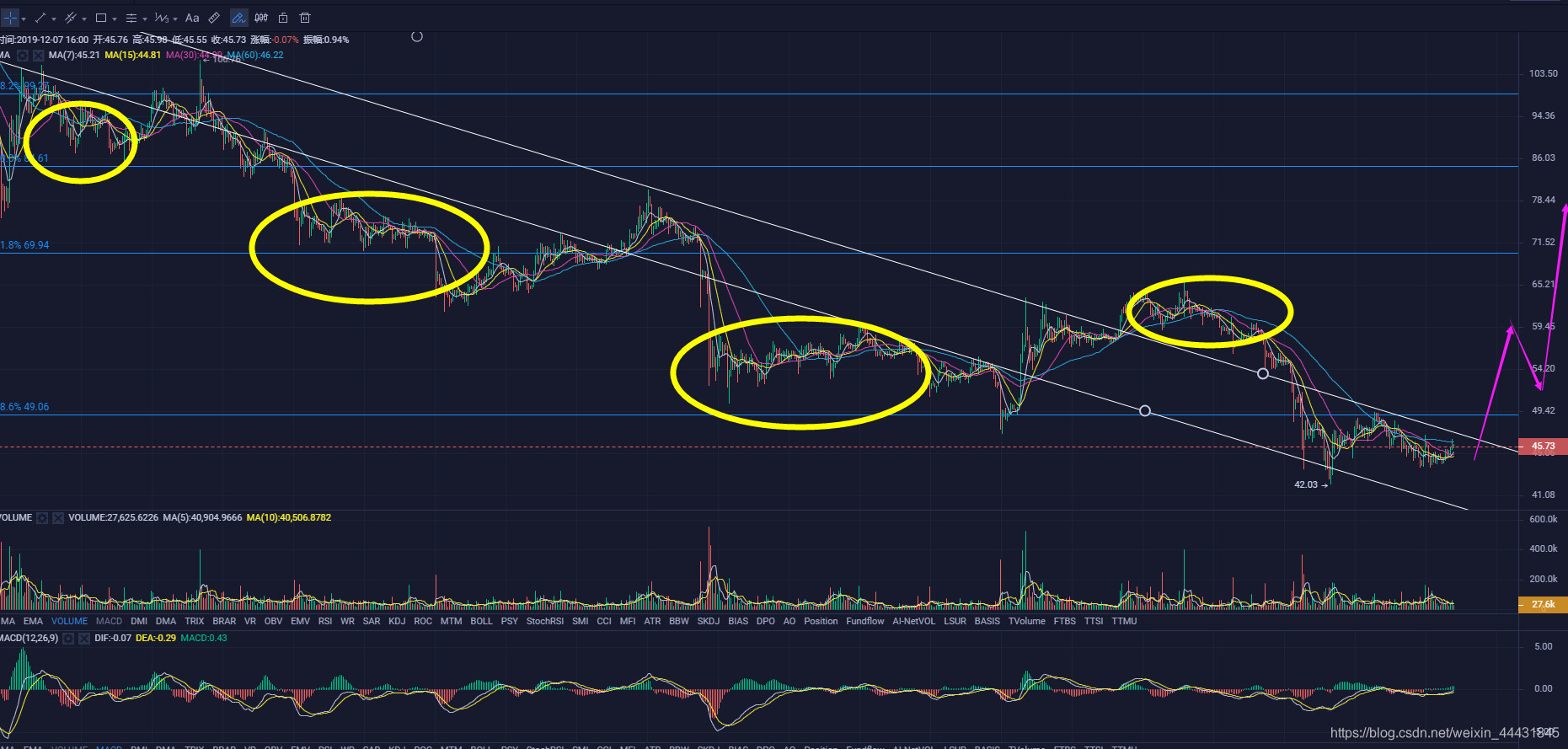
Task: Select the crosshair cursor tool
Action: [x=10, y=18]
